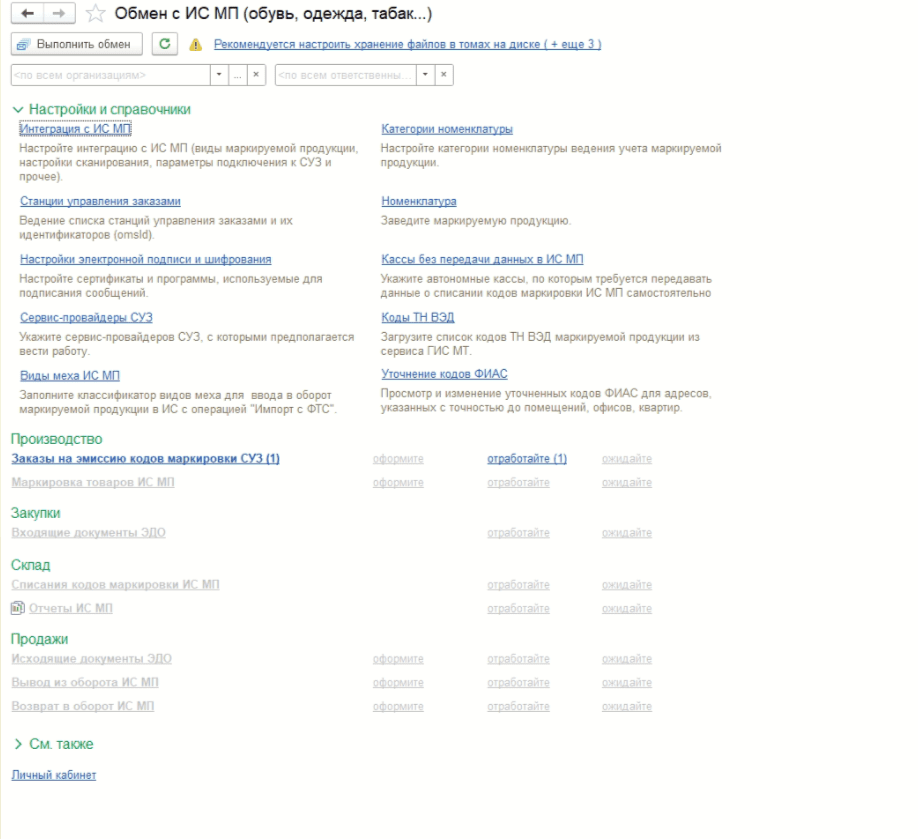
Task: Open Коды ТН ВЭД reference link
Action: pos(417,317)
